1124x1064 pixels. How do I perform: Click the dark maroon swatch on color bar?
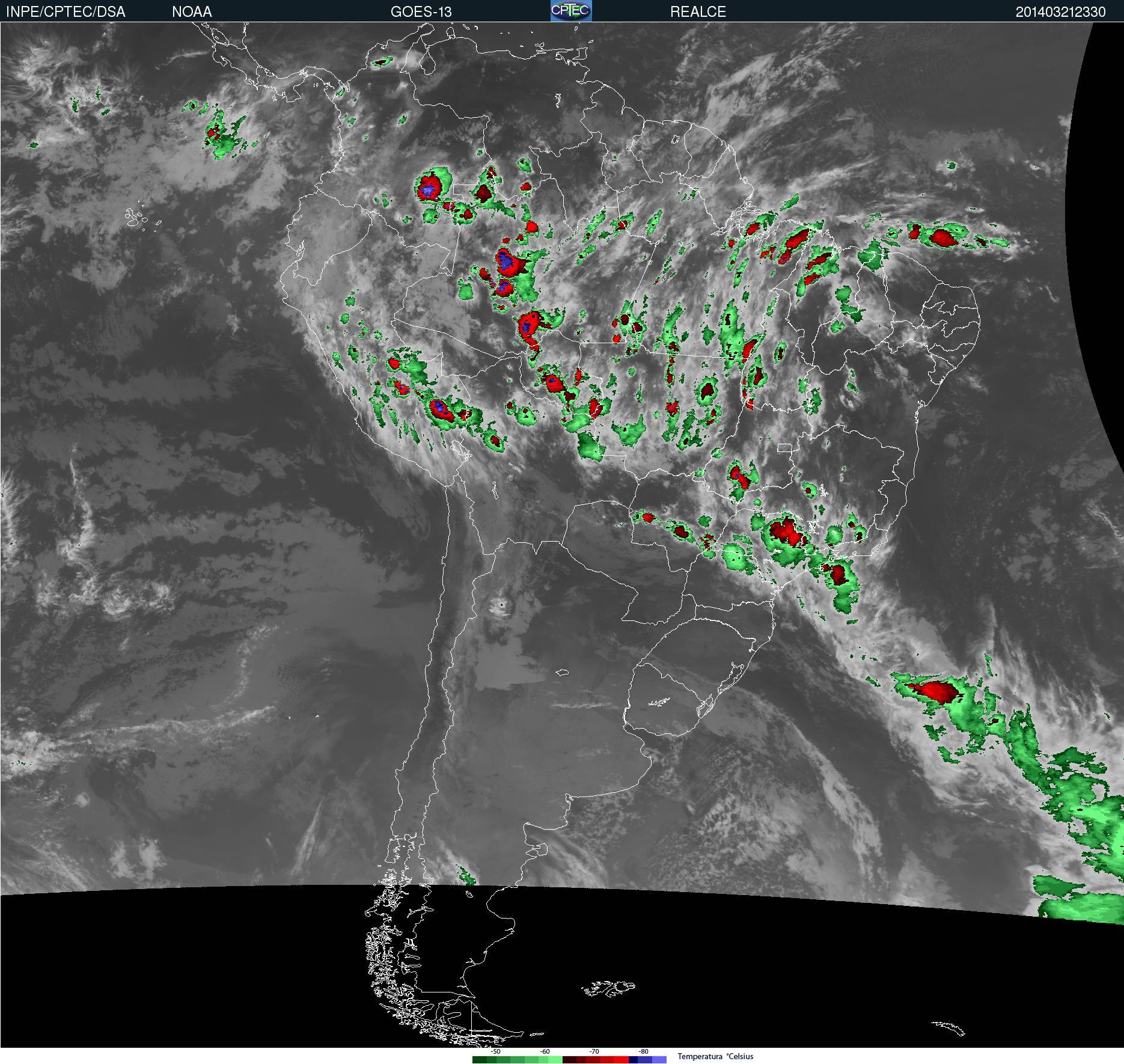(570, 1060)
